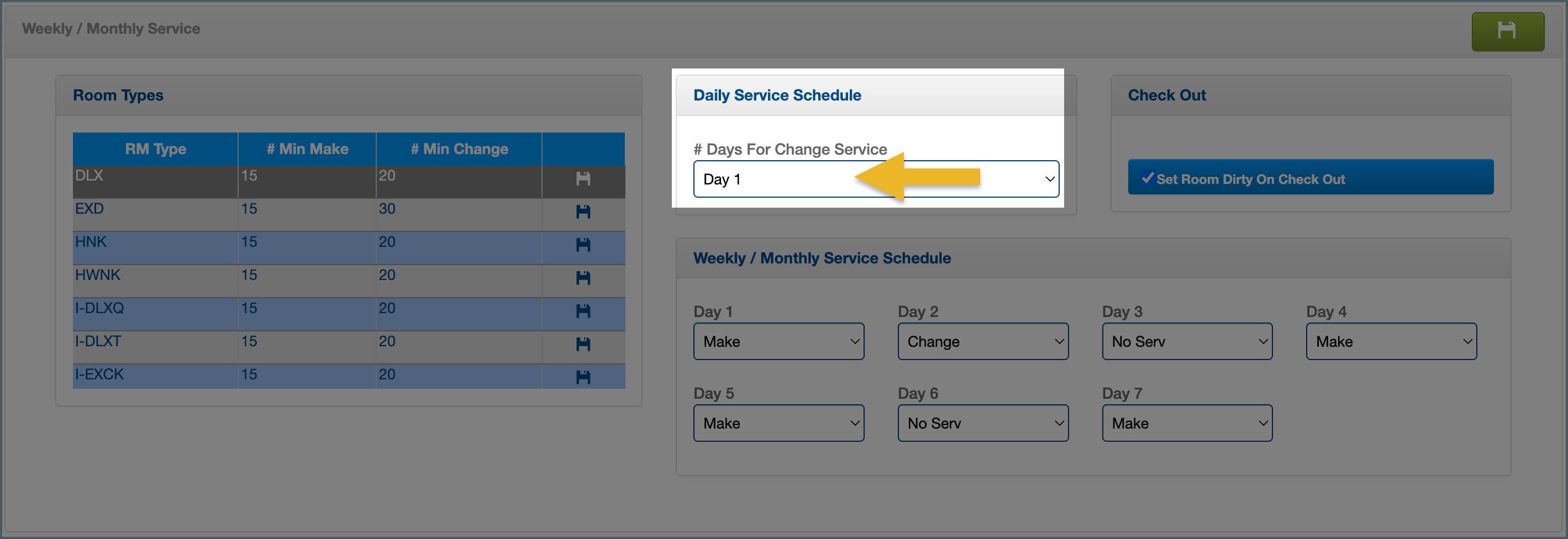
Task: Click the # Min Change value for EXD
Action: [x=387, y=209]
